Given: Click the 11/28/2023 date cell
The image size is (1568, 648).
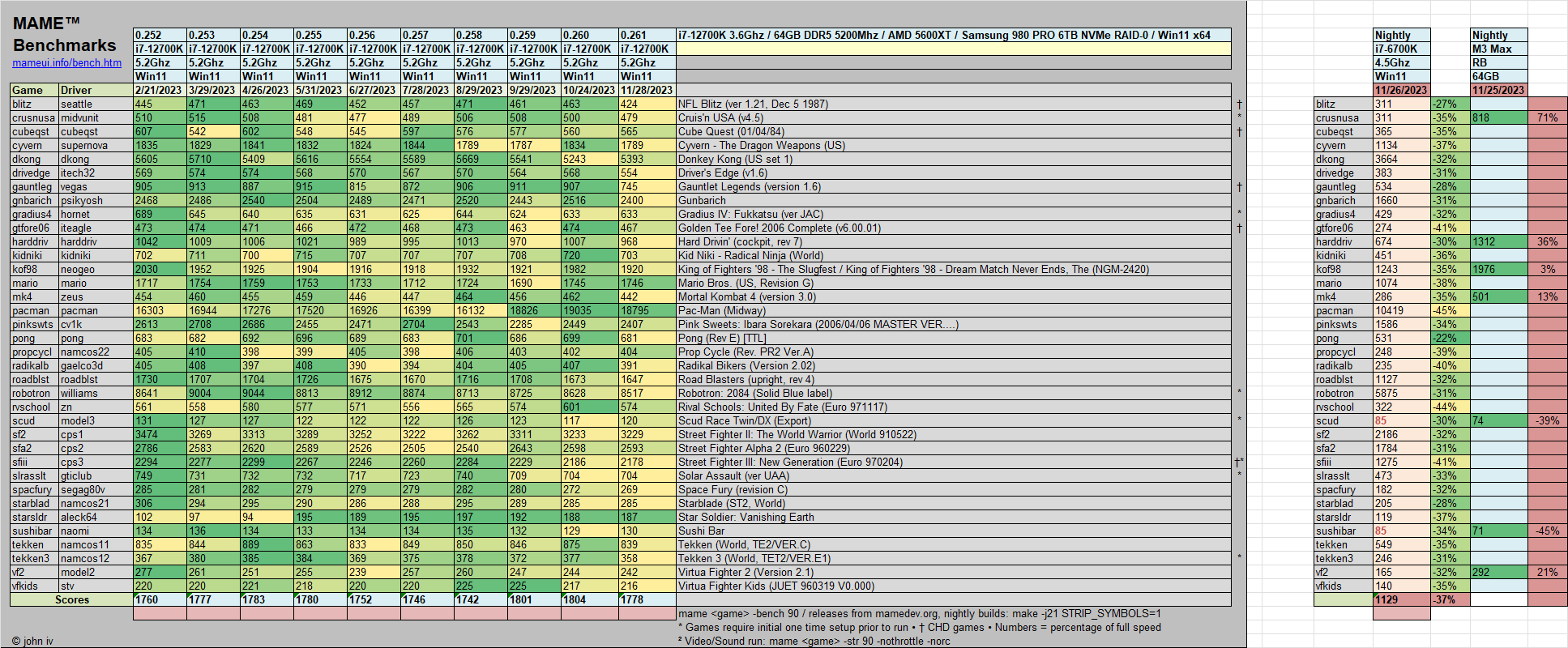Looking at the screenshot, I should pyautogui.click(x=647, y=90).
